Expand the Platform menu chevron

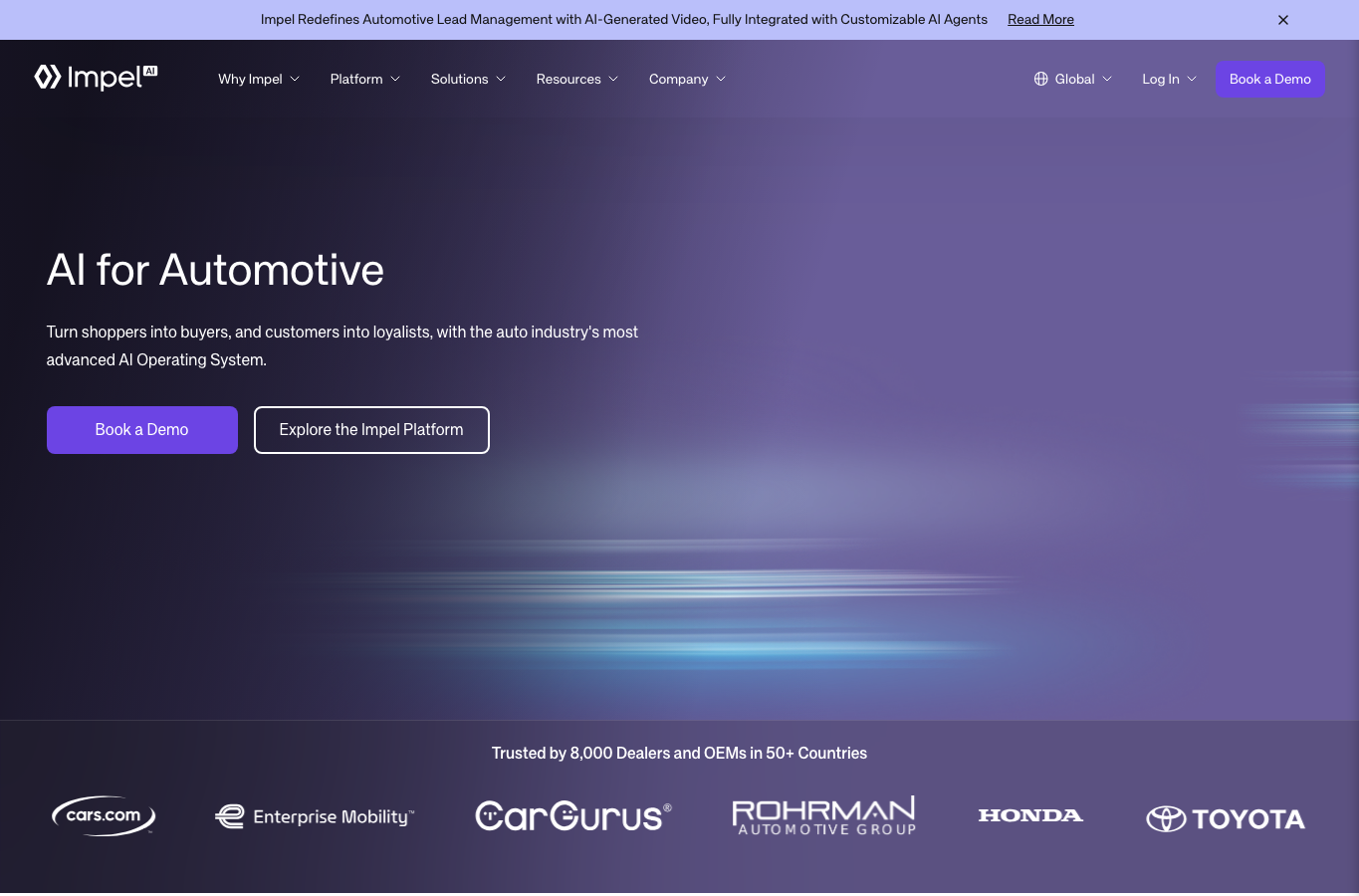pyautogui.click(x=395, y=79)
